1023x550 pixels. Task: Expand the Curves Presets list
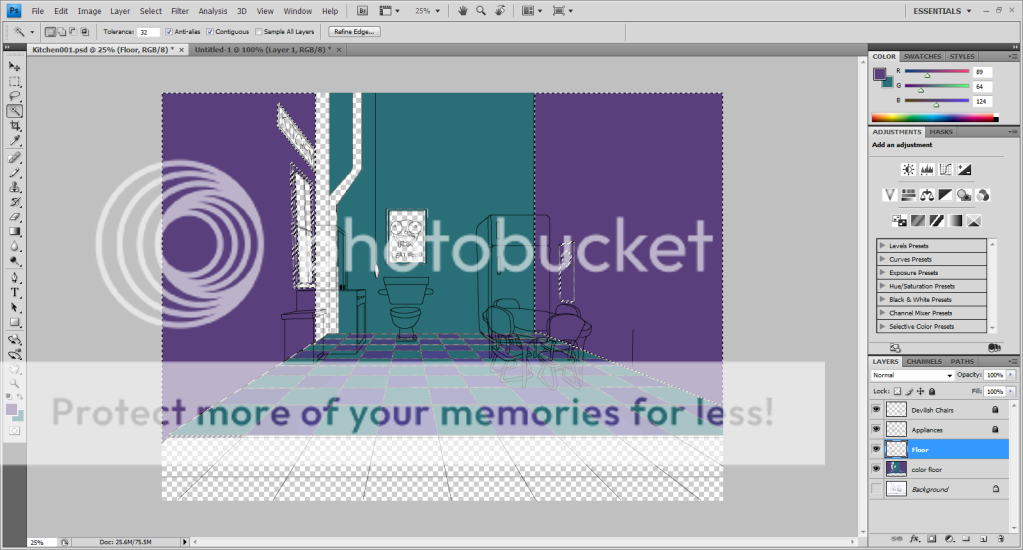[882, 259]
